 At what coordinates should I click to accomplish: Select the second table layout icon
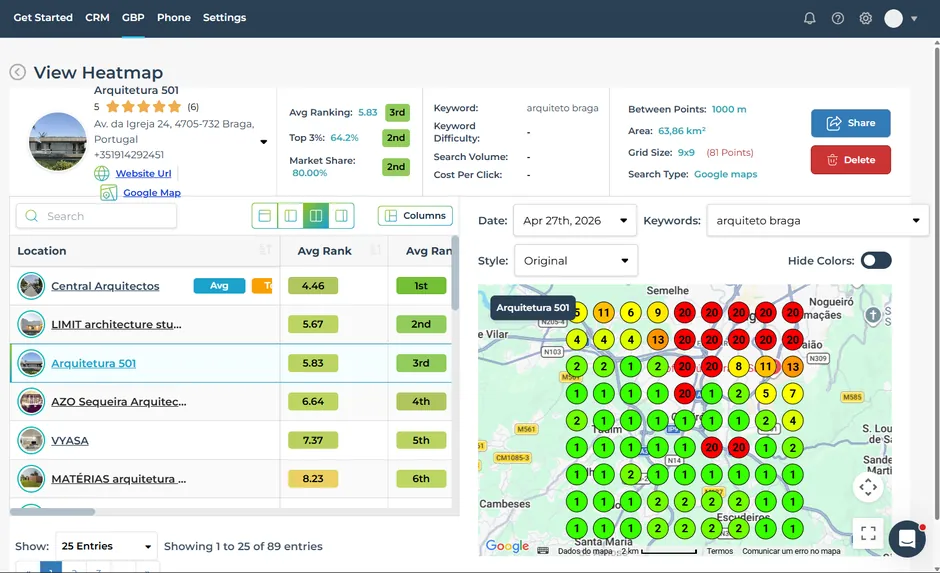[290, 216]
